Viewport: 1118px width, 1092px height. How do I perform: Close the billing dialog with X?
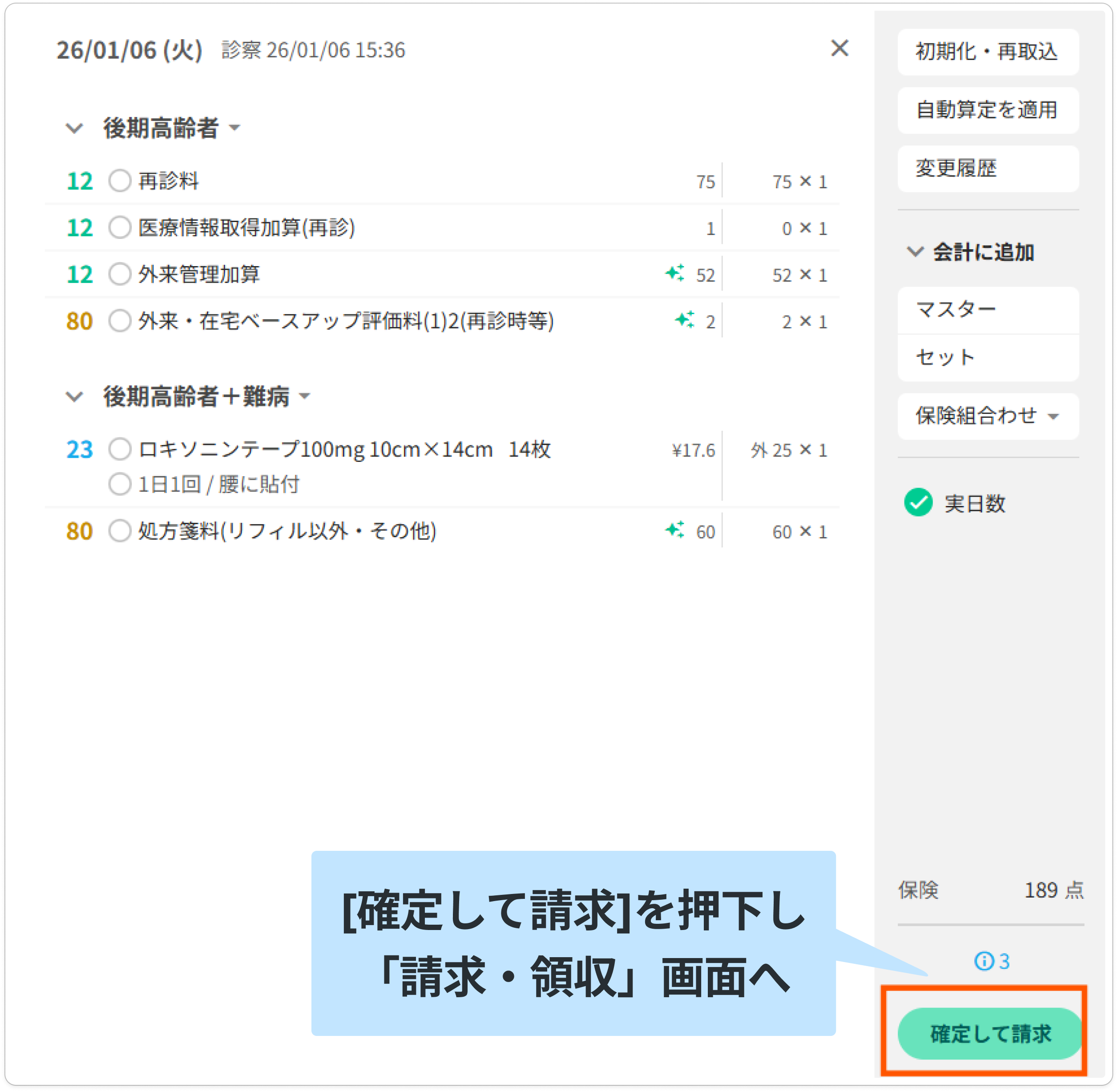[840, 48]
